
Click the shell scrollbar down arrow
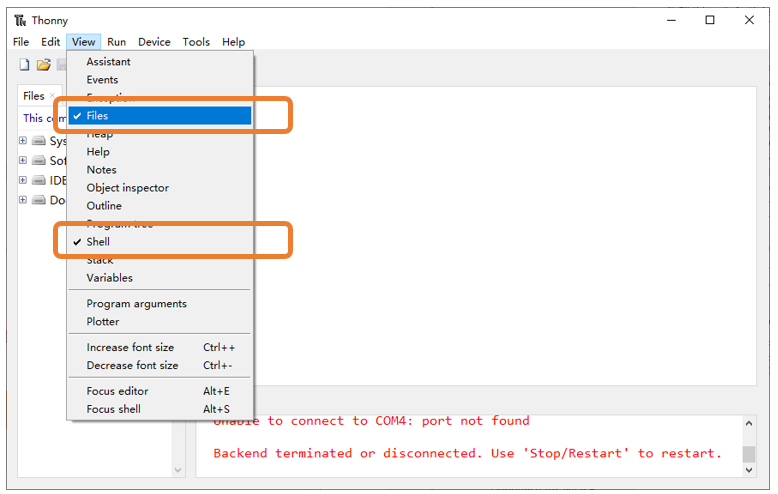pyautogui.click(x=749, y=470)
